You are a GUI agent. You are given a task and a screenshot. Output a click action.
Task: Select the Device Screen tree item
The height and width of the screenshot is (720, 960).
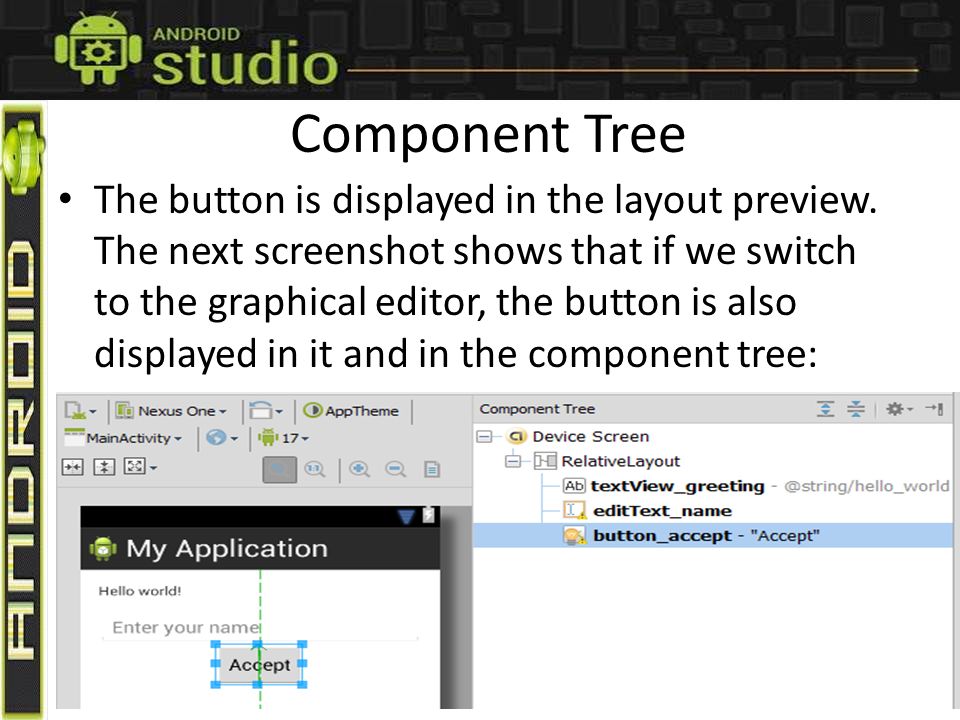point(591,437)
